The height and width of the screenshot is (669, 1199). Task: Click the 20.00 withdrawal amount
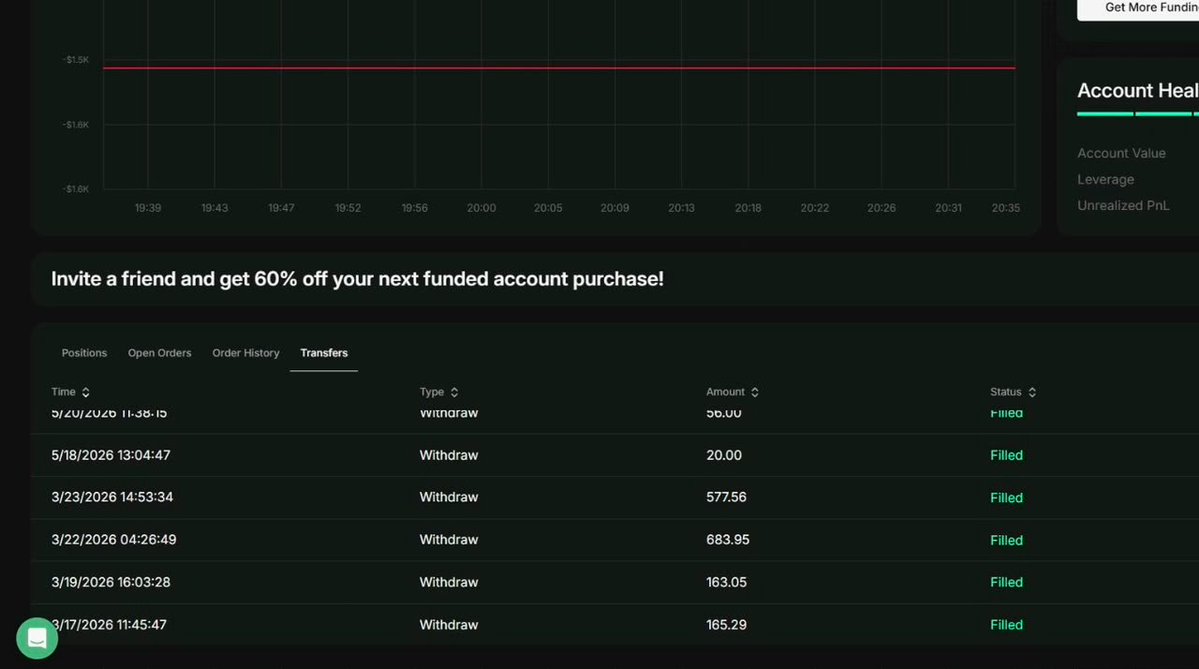pyautogui.click(x=723, y=455)
